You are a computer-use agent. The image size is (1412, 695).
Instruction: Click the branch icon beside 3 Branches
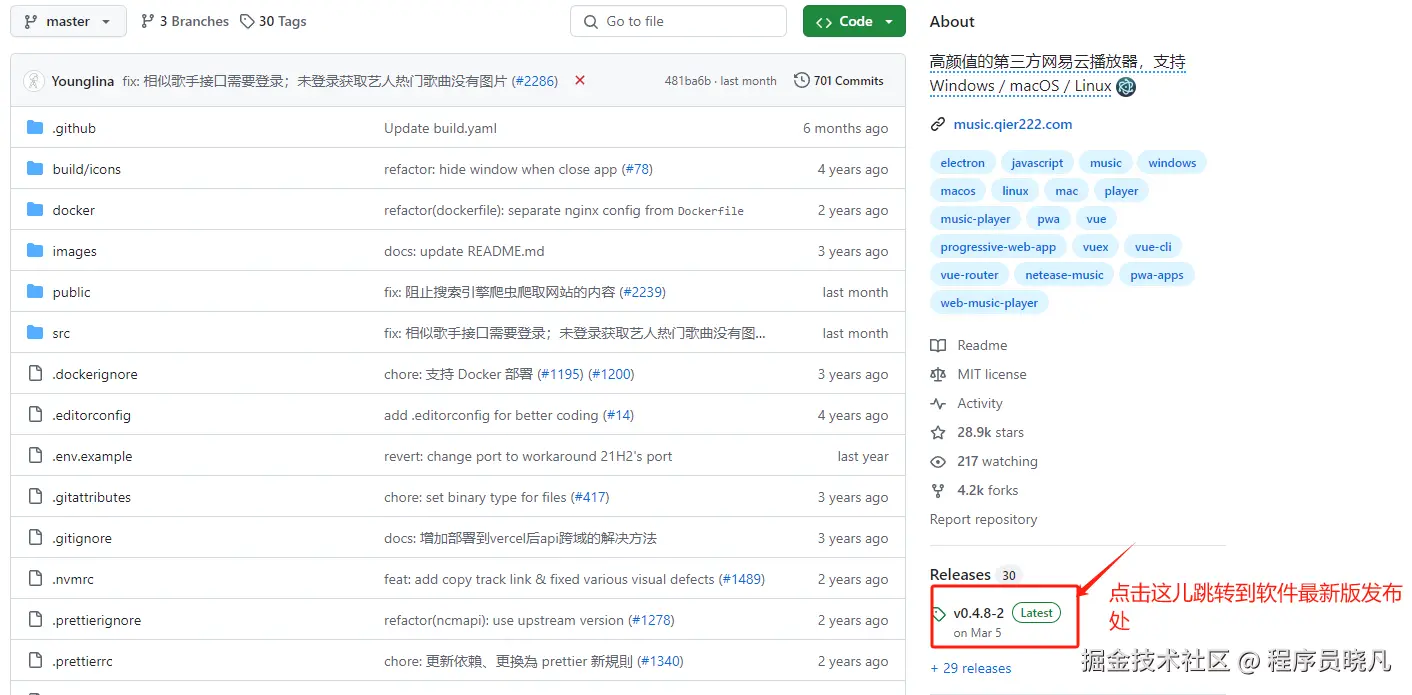click(x=148, y=21)
